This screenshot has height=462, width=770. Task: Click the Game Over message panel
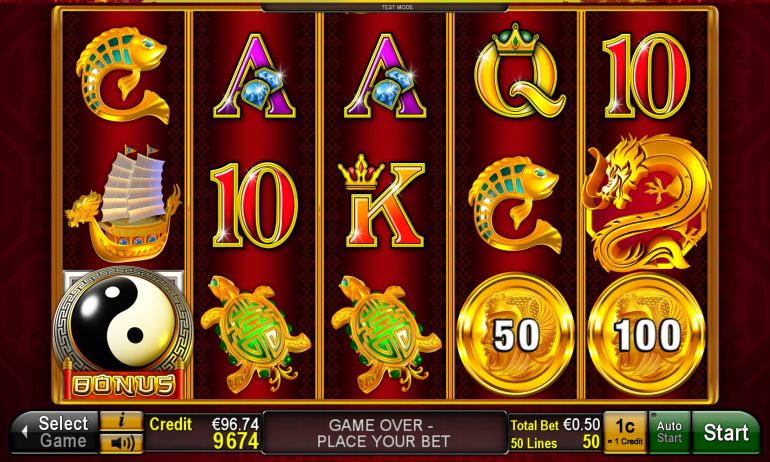[384, 433]
